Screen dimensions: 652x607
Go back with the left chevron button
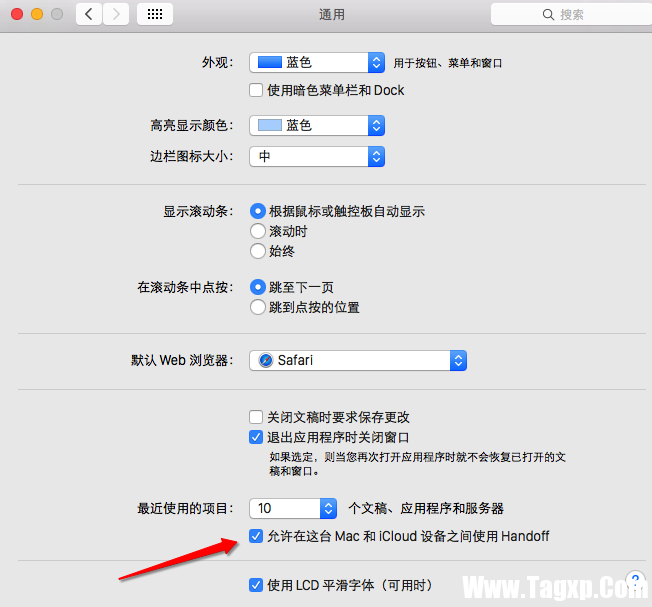pos(89,15)
